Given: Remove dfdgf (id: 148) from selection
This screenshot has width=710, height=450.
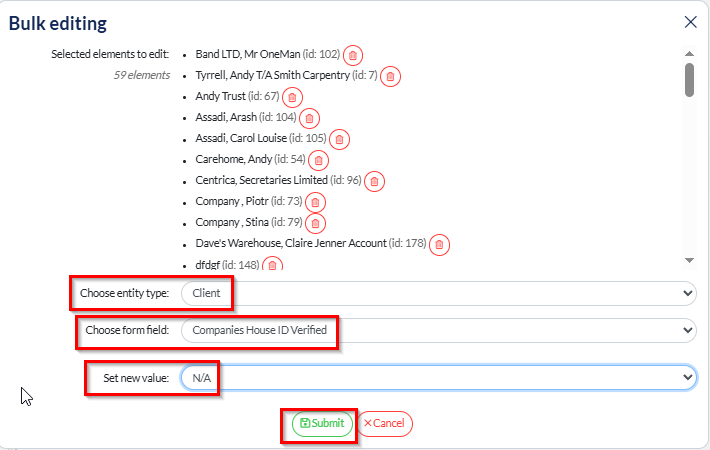Looking at the screenshot, I should [272, 265].
